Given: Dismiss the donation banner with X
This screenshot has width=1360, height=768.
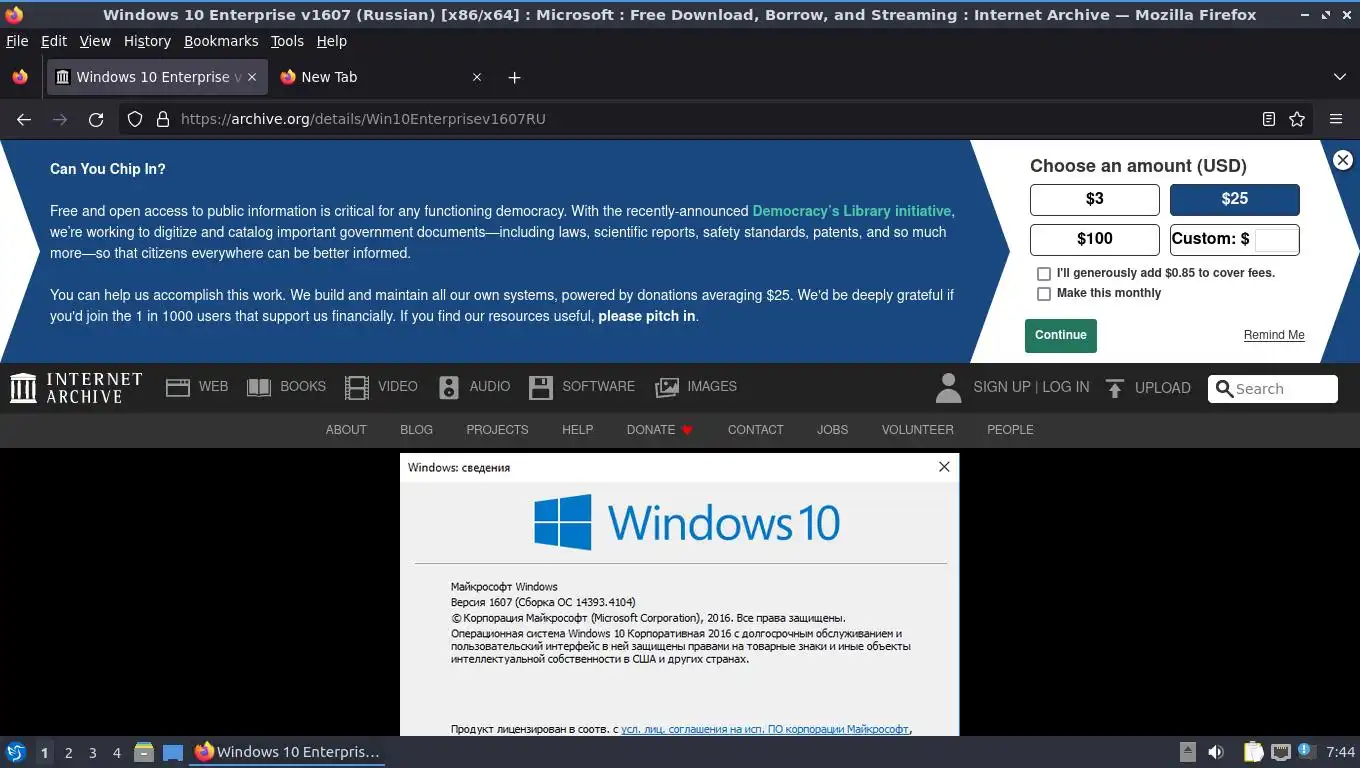Looking at the screenshot, I should point(1343,160).
